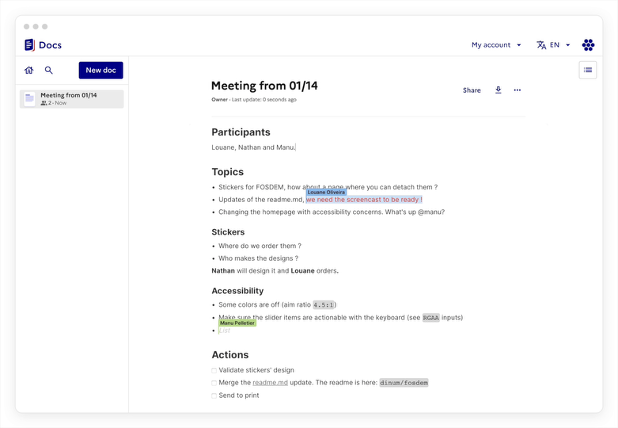Download the document via export icon
Viewport: 618px width, 428px height.
(498, 90)
